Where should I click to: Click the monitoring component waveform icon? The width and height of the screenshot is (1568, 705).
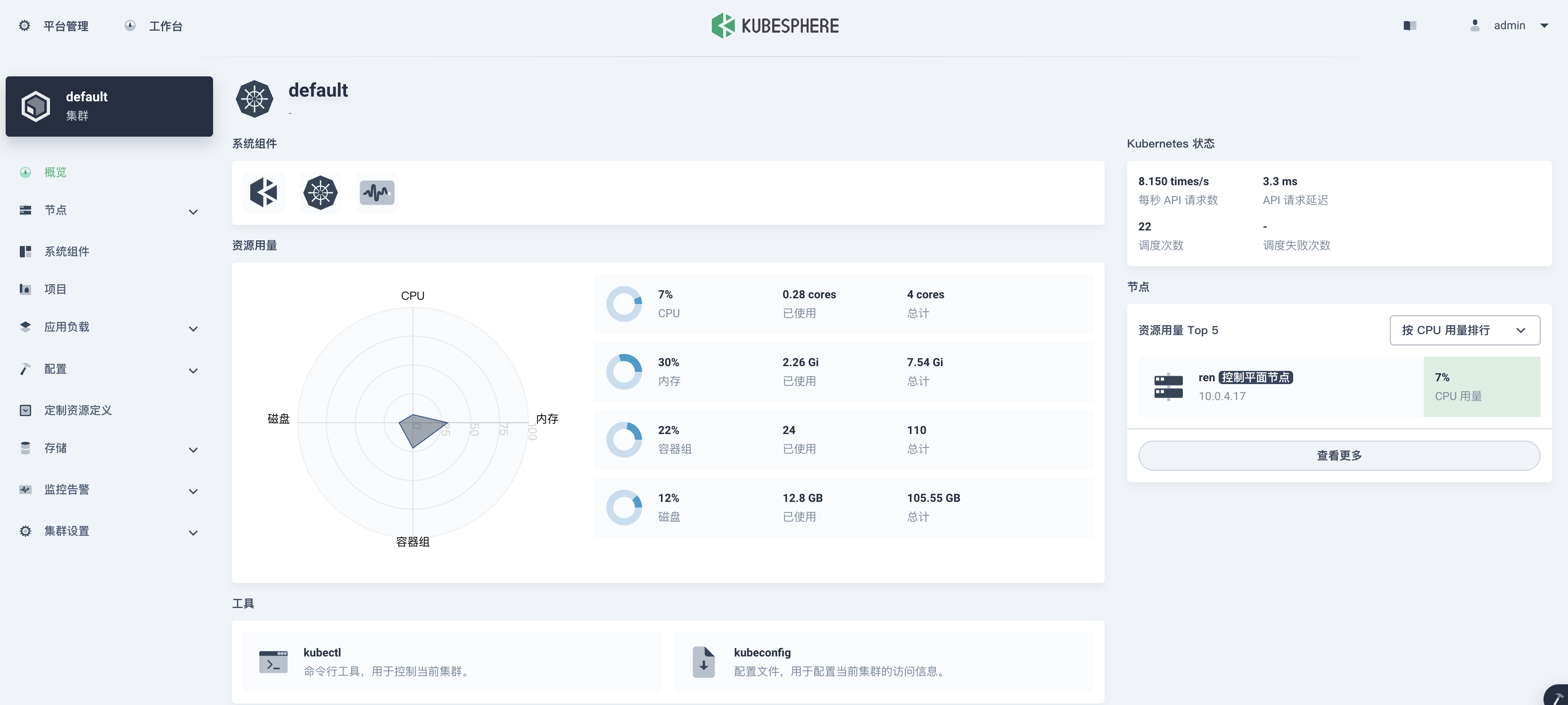(377, 193)
